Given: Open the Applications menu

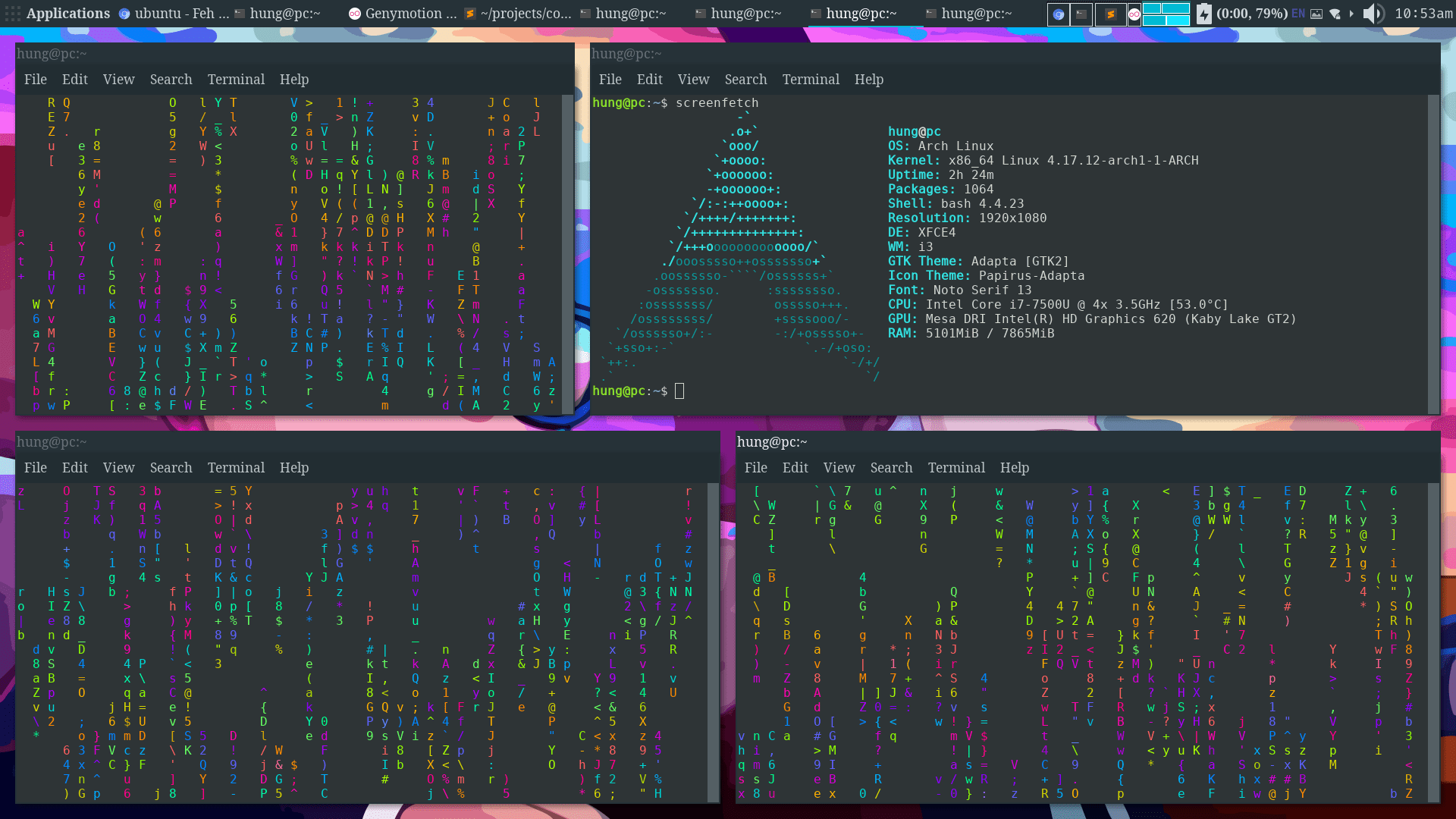Looking at the screenshot, I should click(x=67, y=13).
